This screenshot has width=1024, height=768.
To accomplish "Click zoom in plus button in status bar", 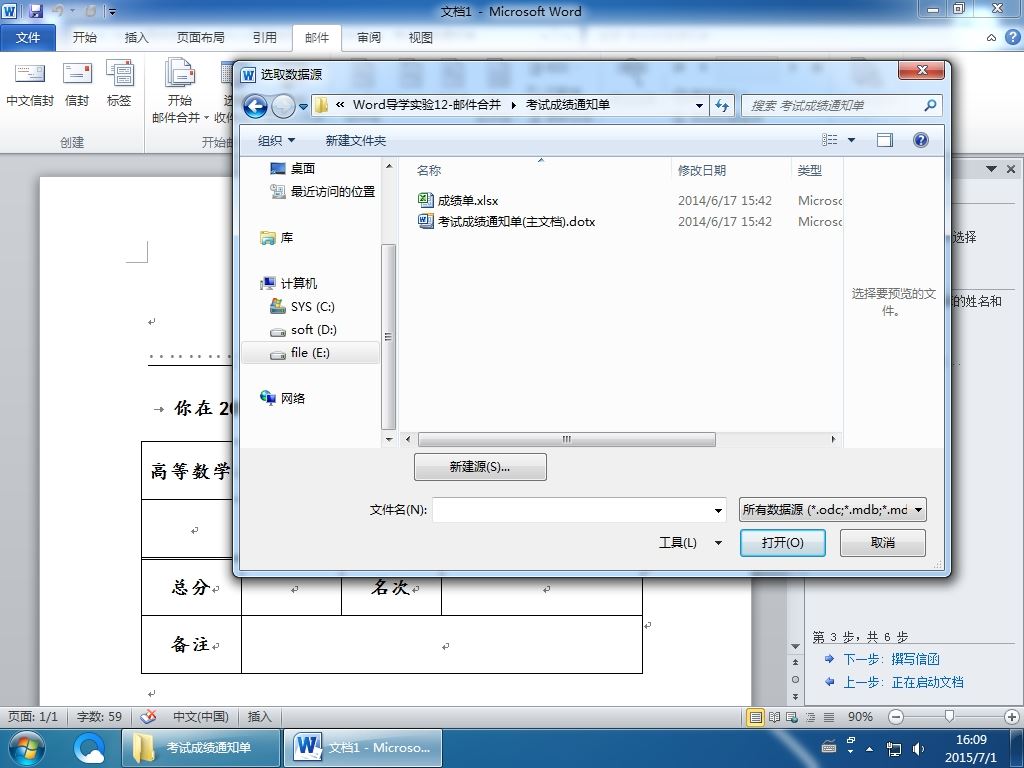I will [x=1012, y=717].
